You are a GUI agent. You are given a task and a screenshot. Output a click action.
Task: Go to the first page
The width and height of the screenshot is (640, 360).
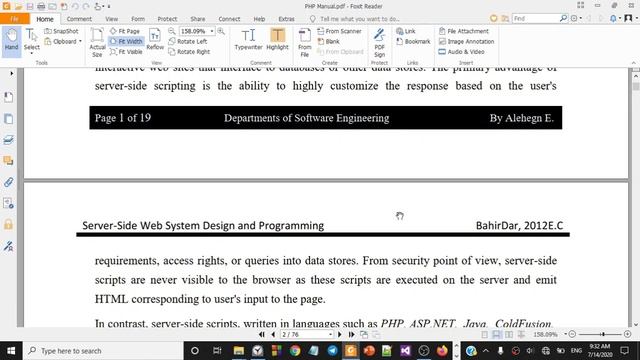coord(262,334)
